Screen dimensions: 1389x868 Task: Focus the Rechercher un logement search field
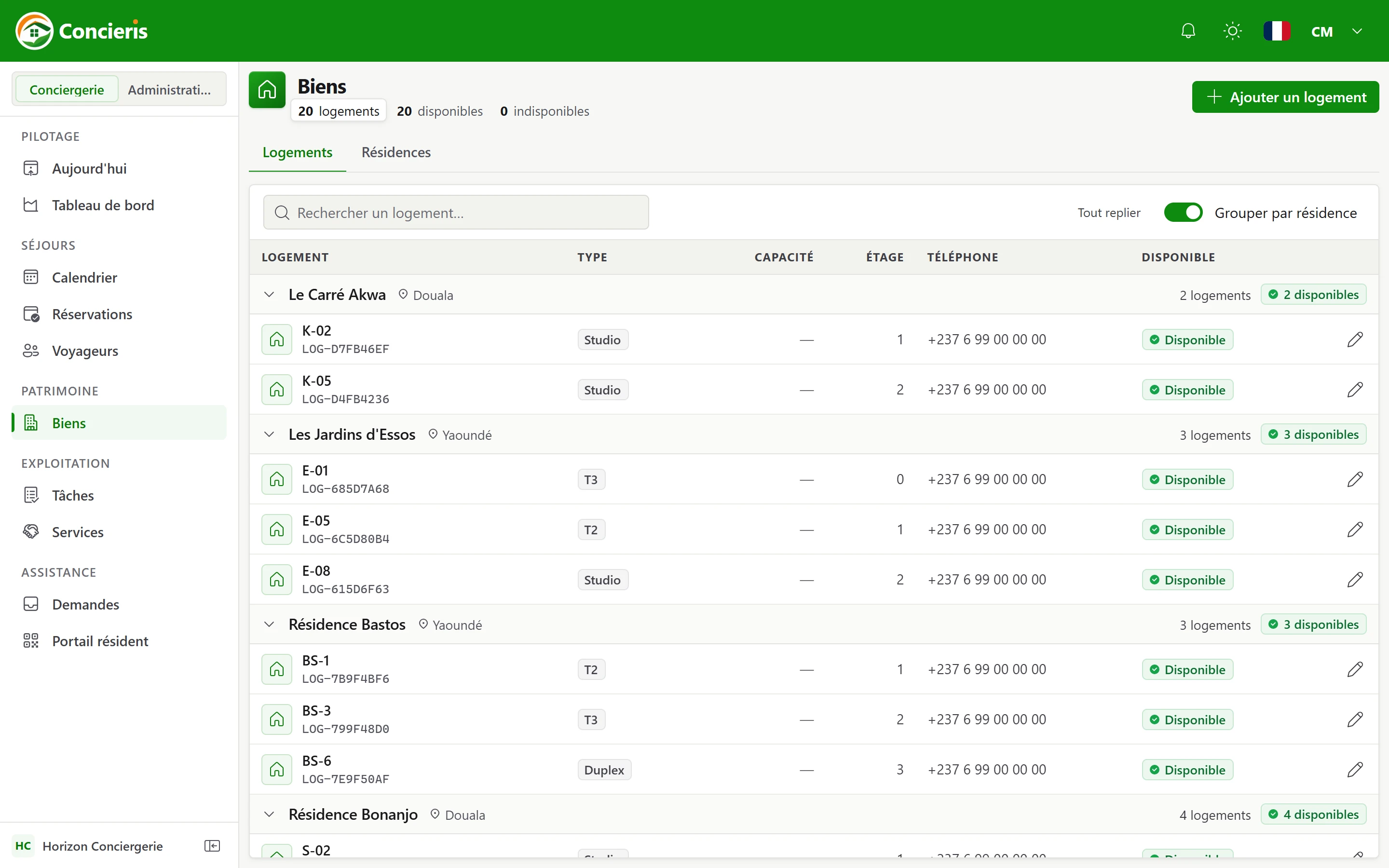[456, 212]
